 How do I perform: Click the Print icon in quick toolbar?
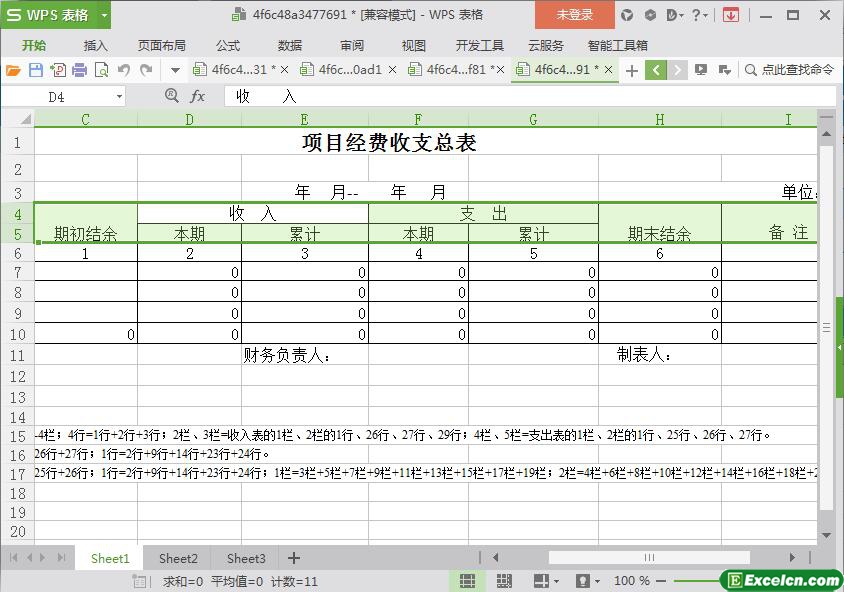pyautogui.click(x=79, y=70)
